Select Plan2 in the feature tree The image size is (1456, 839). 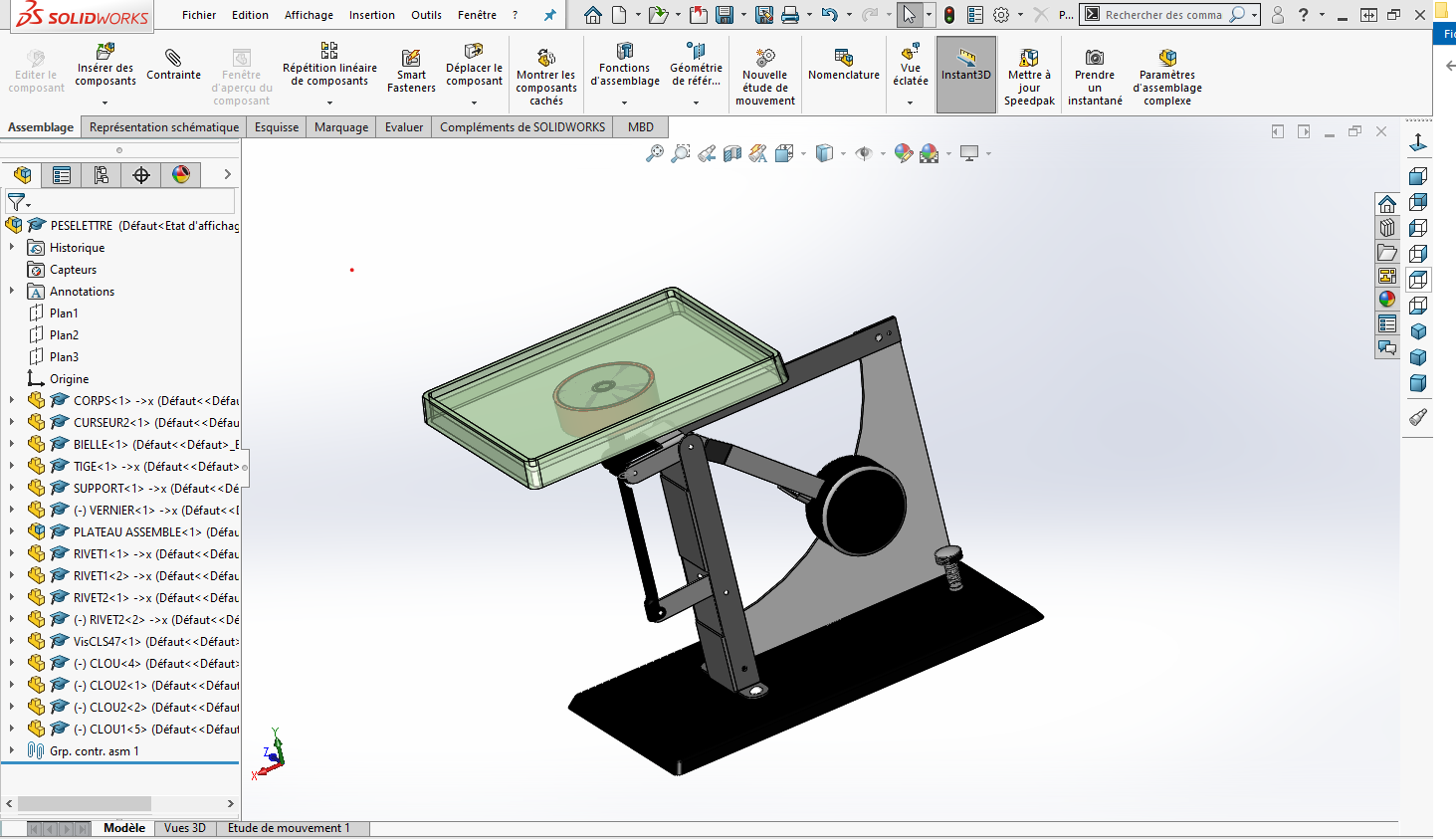[x=64, y=334]
